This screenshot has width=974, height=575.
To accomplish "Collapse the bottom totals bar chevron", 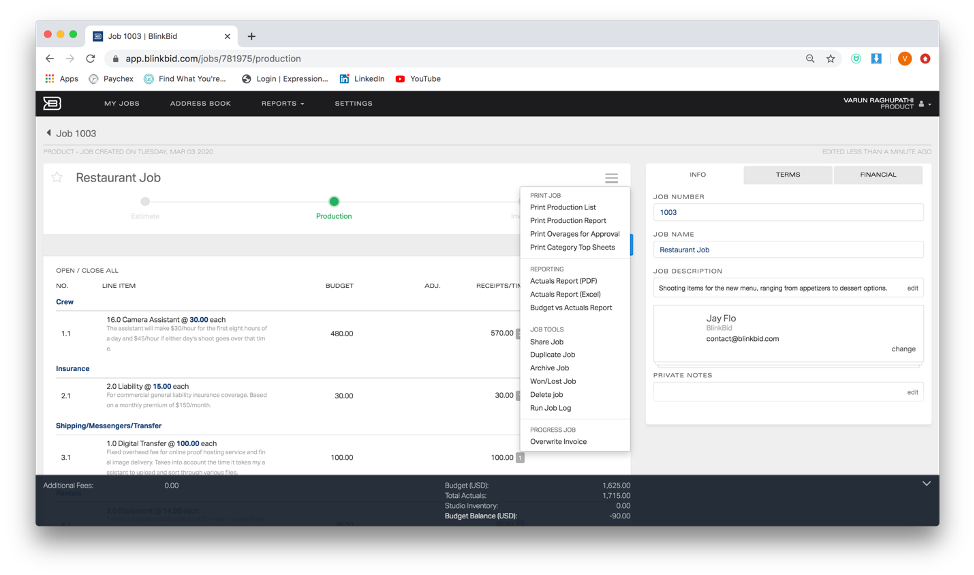I will [x=926, y=484].
